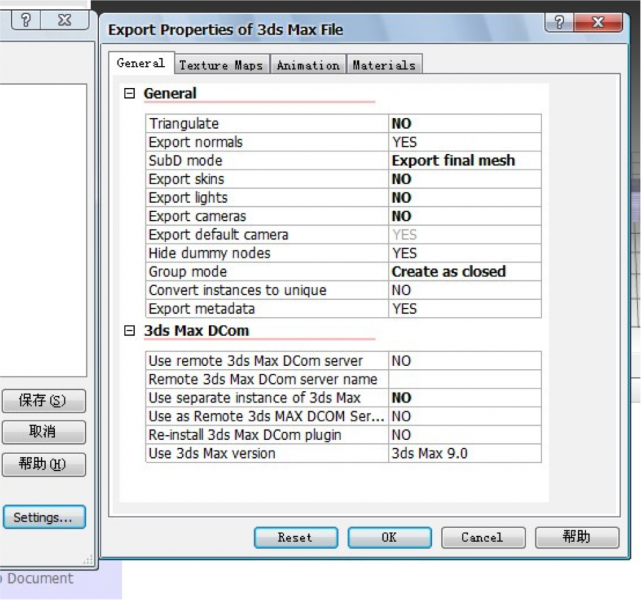Confirm with the OK button
The image size is (641, 600).
point(389,537)
